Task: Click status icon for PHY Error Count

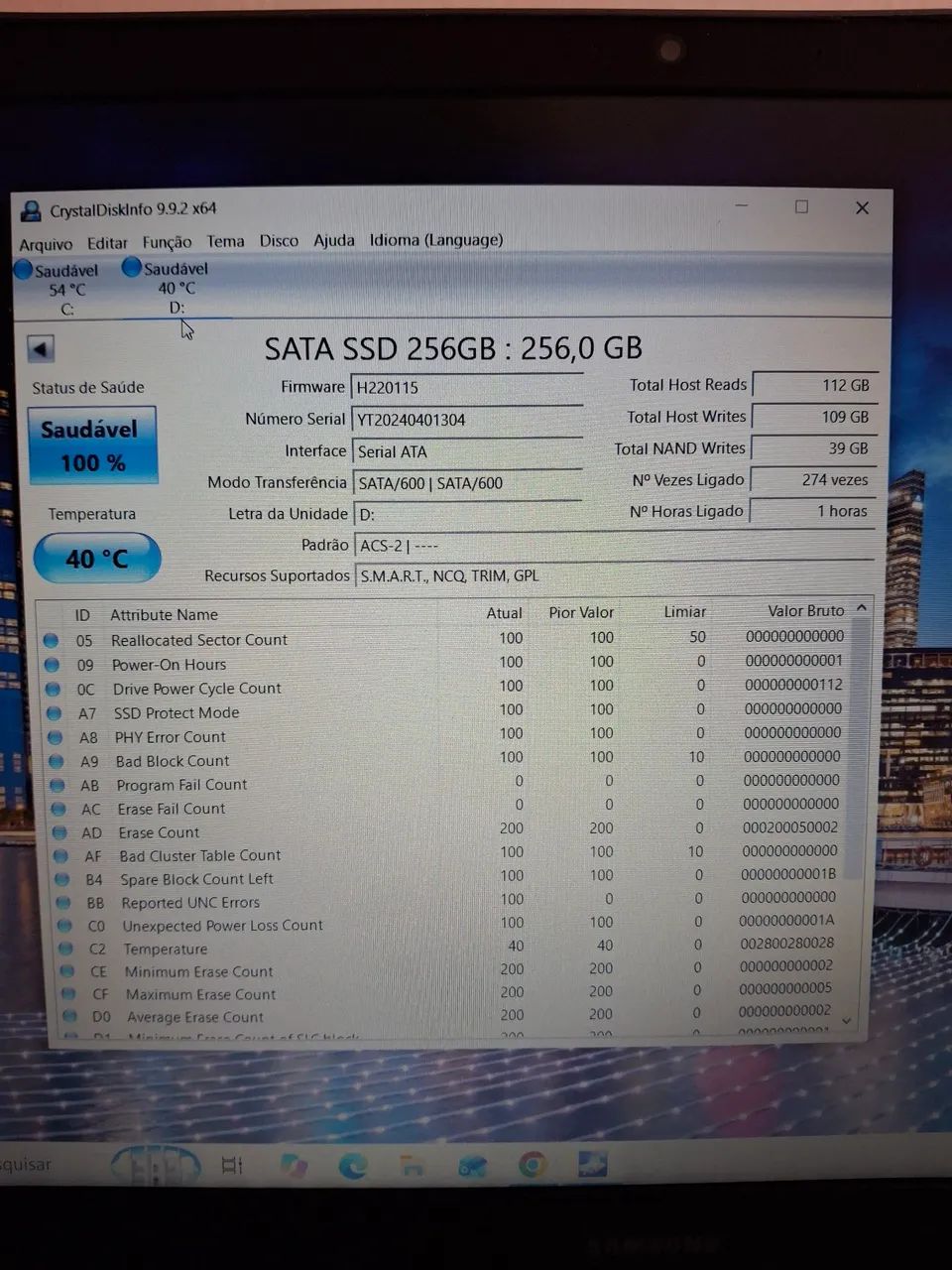Action: pyautogui.click(x=56, y=737)
